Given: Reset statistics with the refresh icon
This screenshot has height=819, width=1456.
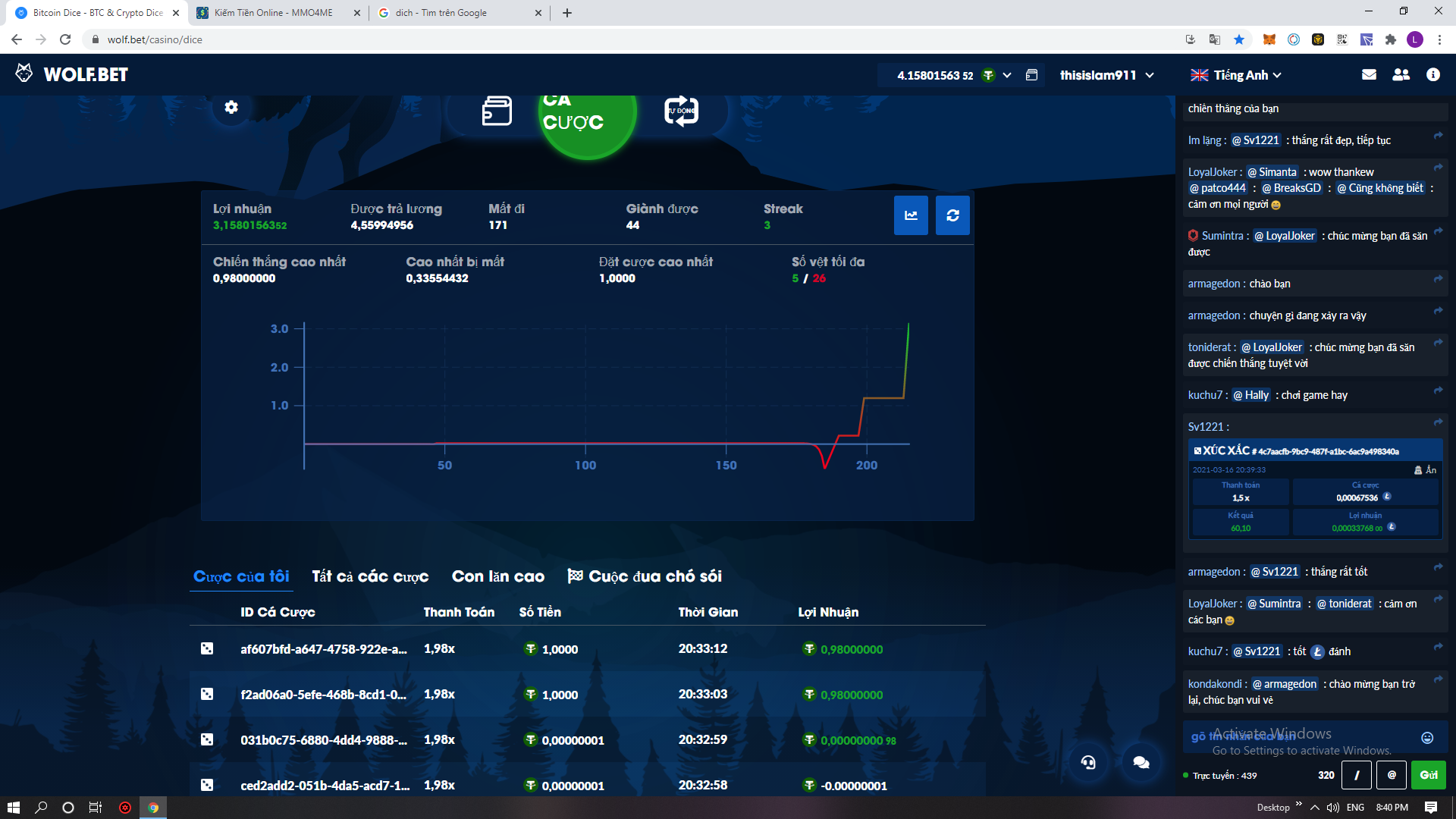Looking at the screenshot, I should [952, 215].
